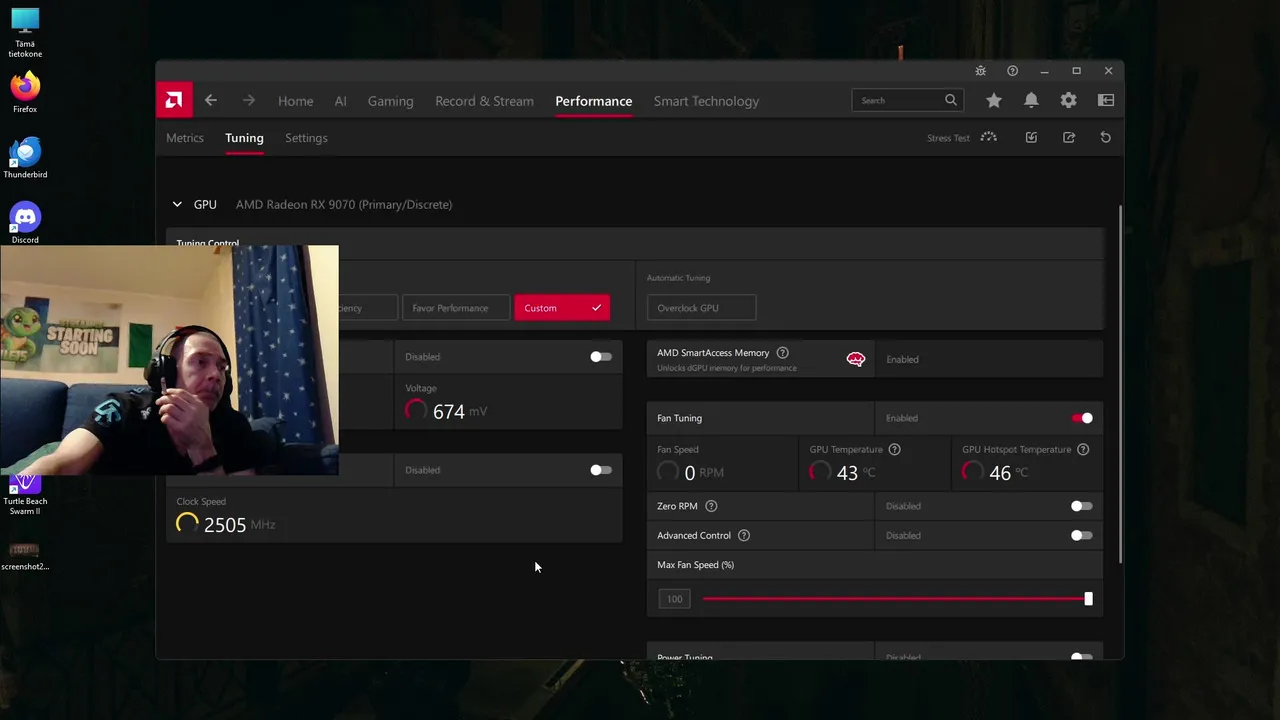This screenshot has width=1280, height=720.
Task: Start the Stress Test gauge icon
Action: click(989, 137)
